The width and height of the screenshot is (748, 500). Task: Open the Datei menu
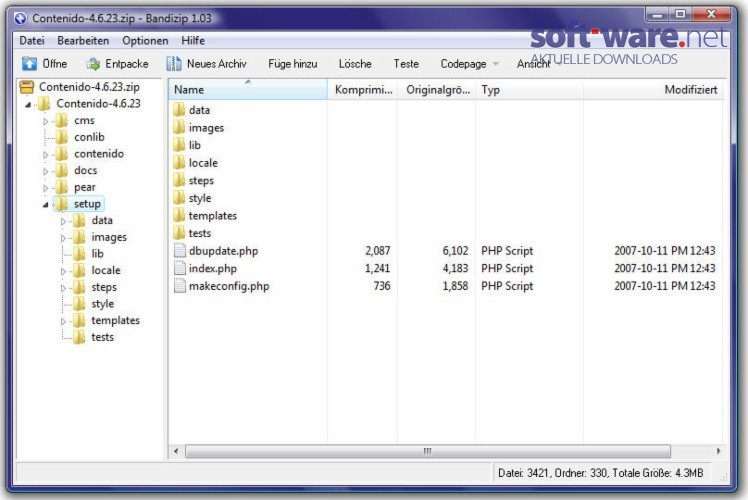(32, 41)
